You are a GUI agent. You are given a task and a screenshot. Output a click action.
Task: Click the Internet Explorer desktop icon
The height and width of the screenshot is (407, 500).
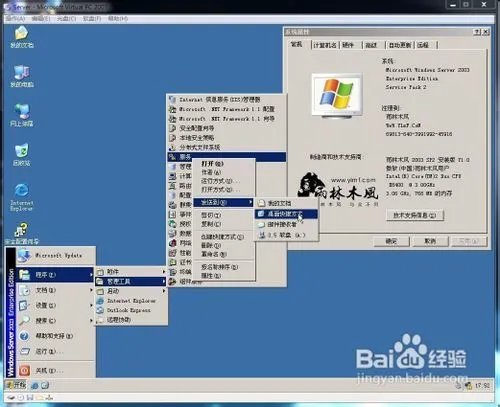click(22, 197)
